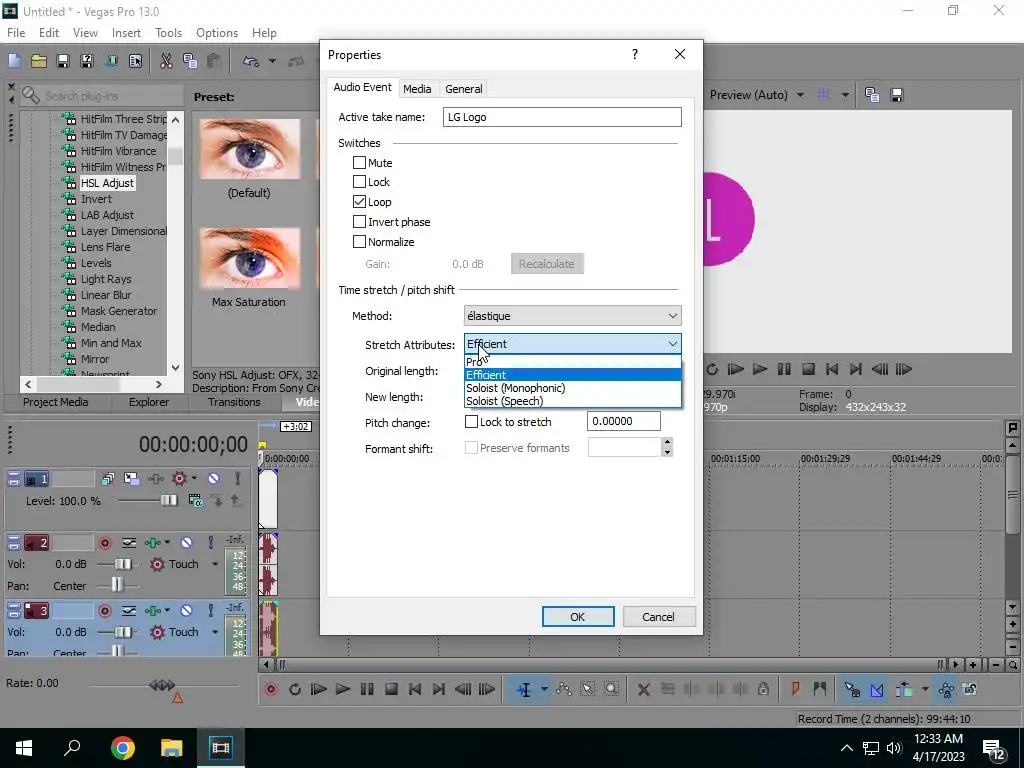Viewport: 1024px width, 768px height.
Task: Click the Copy toolbar icon
Action: pyautogui.click(x=190, y=61)
